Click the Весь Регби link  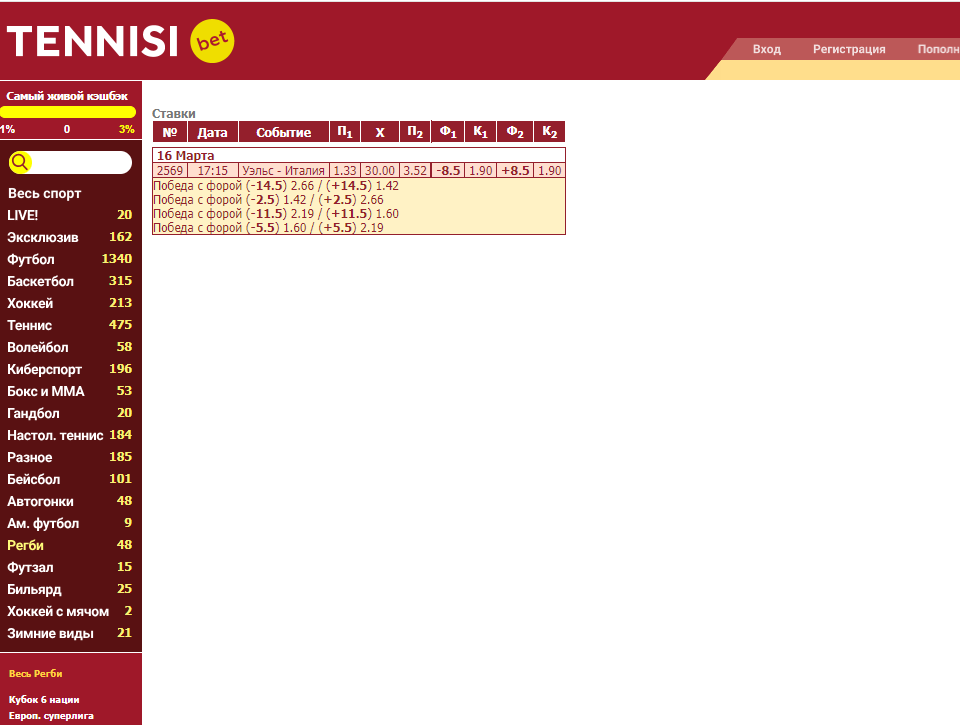pyautogui.click(x=36, y=674)
